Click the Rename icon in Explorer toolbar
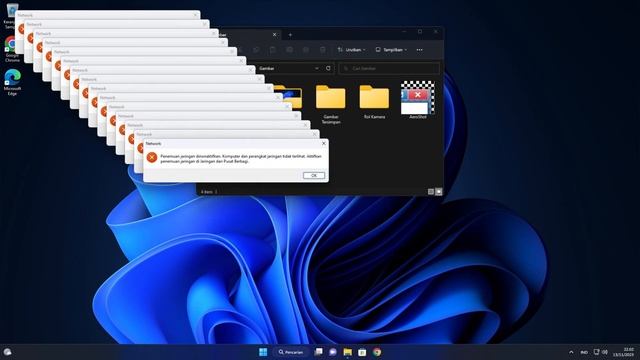 289,50
